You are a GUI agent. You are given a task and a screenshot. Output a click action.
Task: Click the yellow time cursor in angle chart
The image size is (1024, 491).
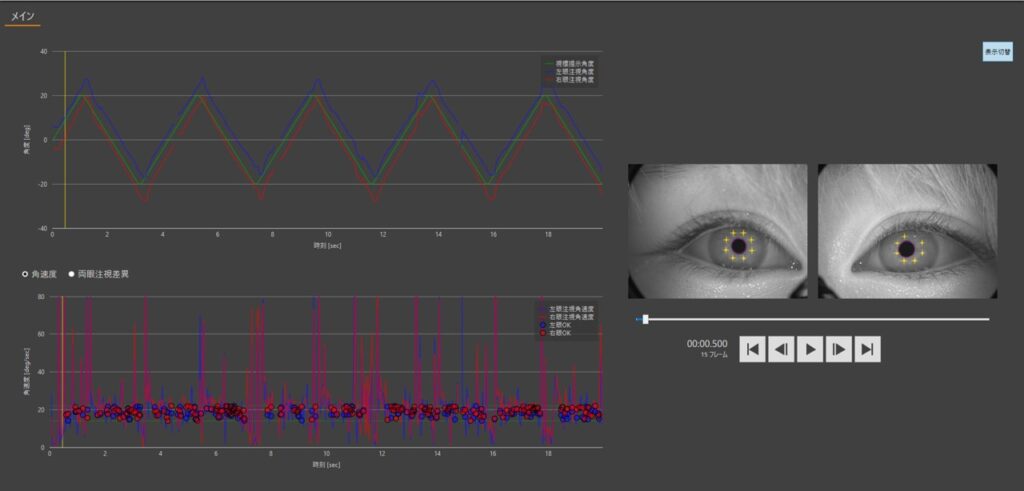(65, 140)
